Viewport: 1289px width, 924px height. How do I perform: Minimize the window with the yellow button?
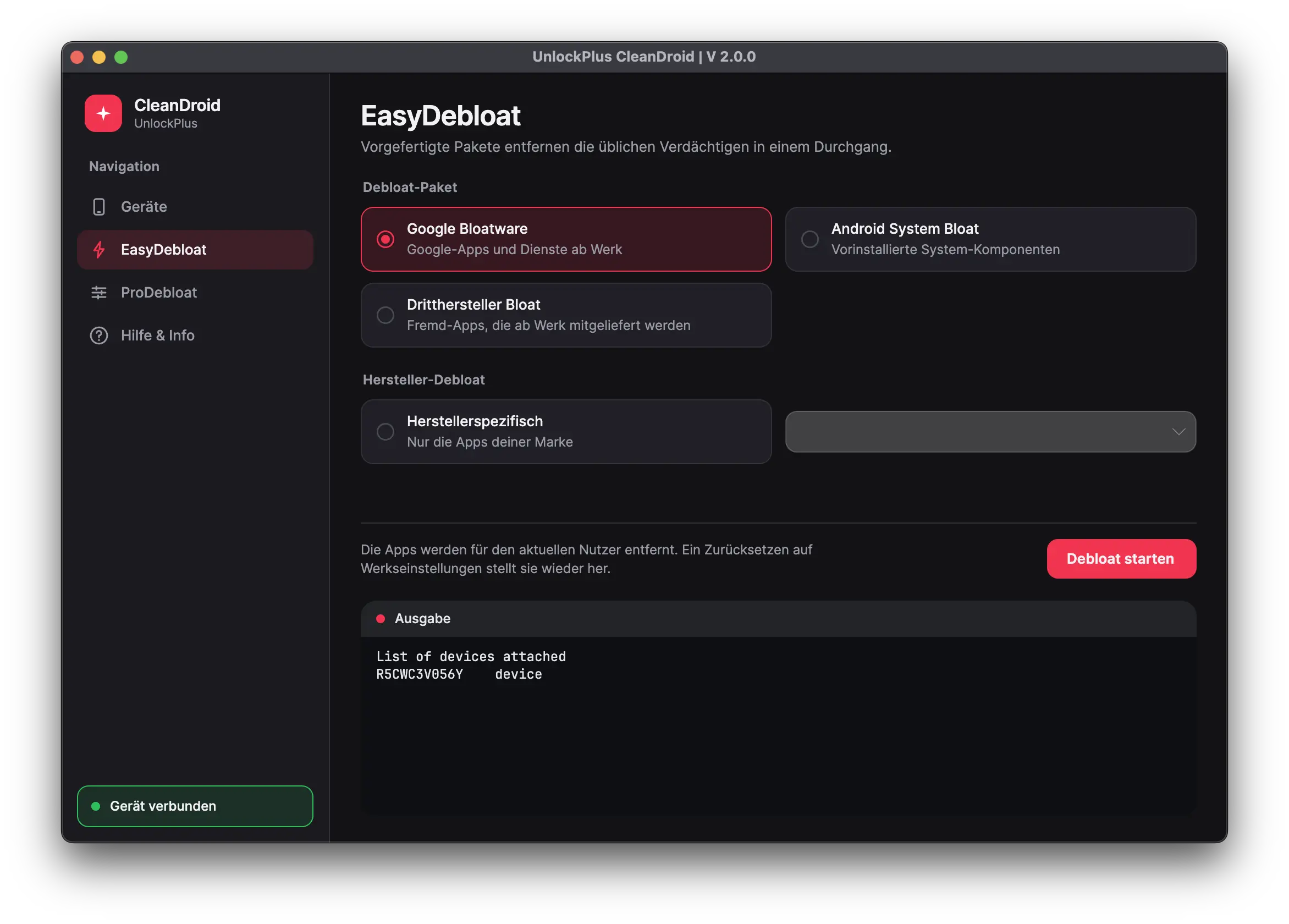(x=99, y=57)
